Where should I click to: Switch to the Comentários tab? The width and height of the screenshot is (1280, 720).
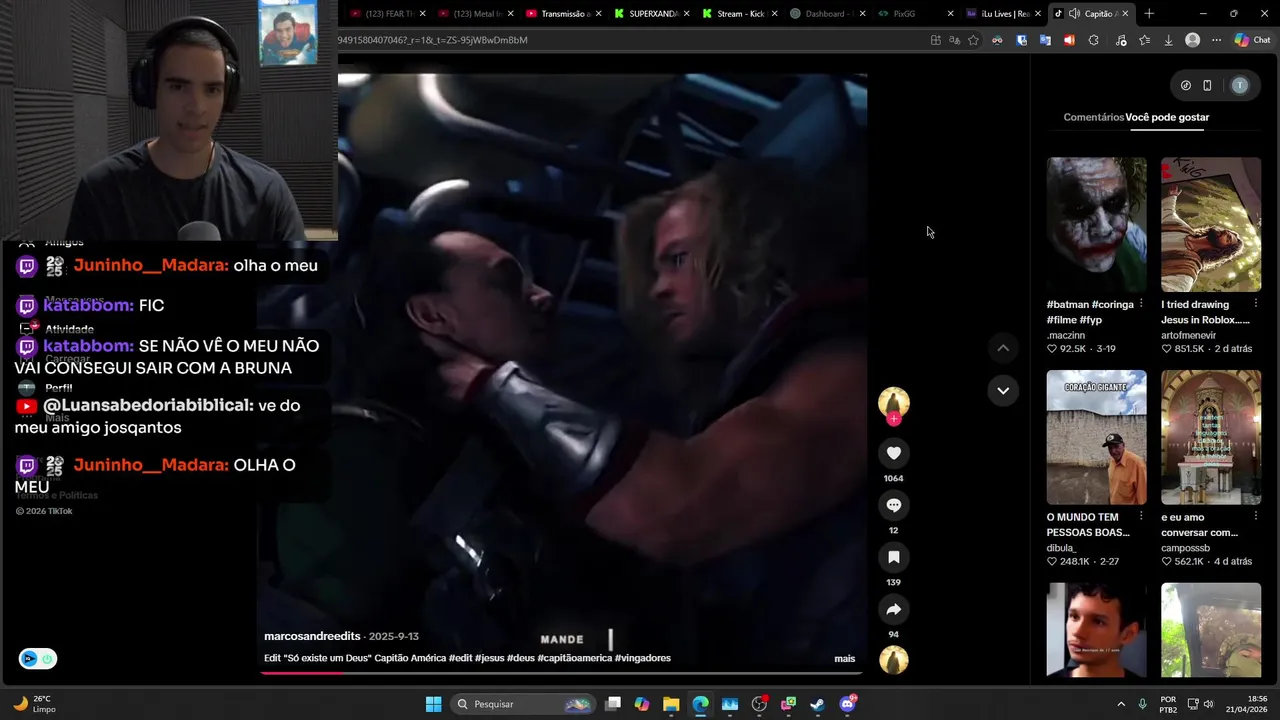[x=1093, y=117]
